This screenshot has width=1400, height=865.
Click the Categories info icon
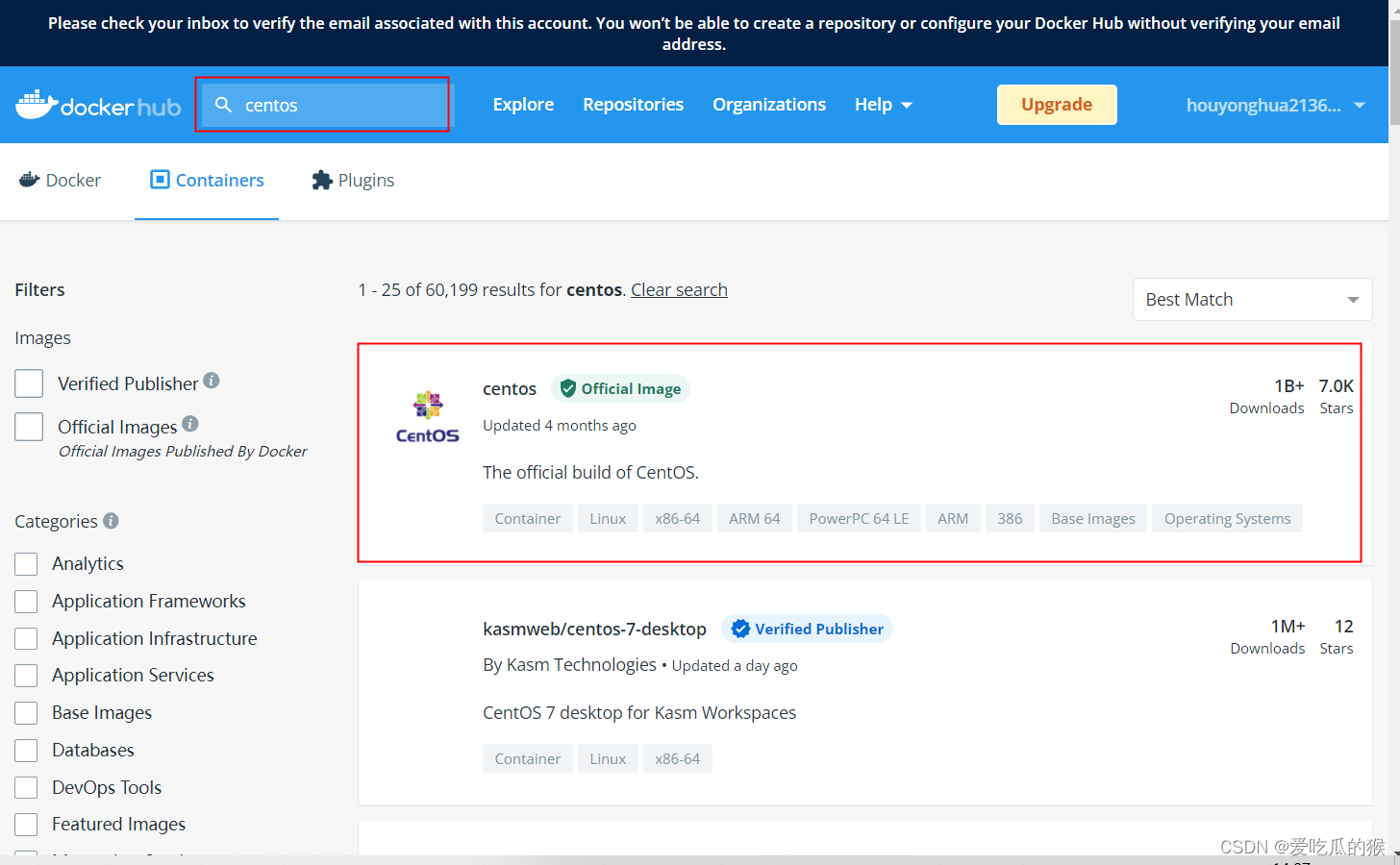pos(112,520)
